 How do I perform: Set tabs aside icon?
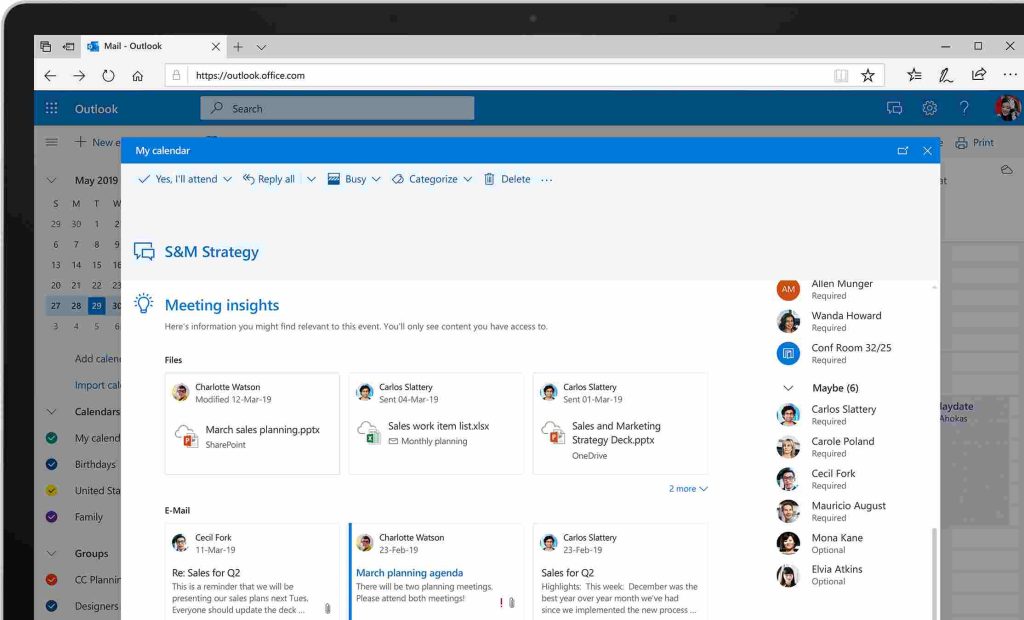(68, 46)
